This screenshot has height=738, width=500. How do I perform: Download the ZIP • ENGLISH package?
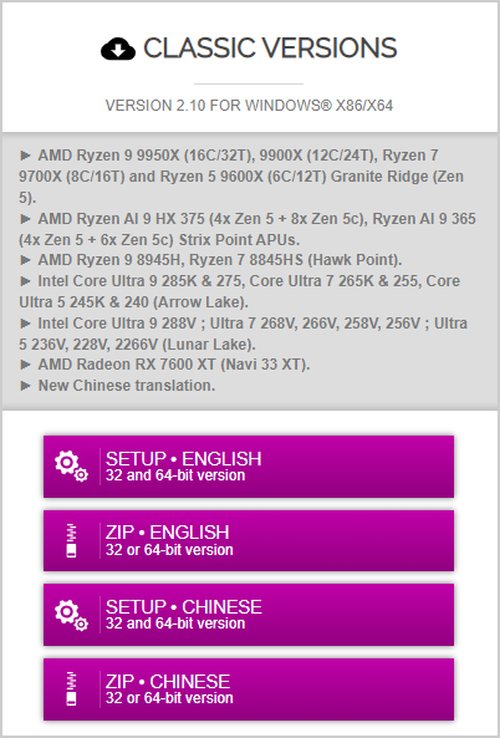tap(249, 541)
